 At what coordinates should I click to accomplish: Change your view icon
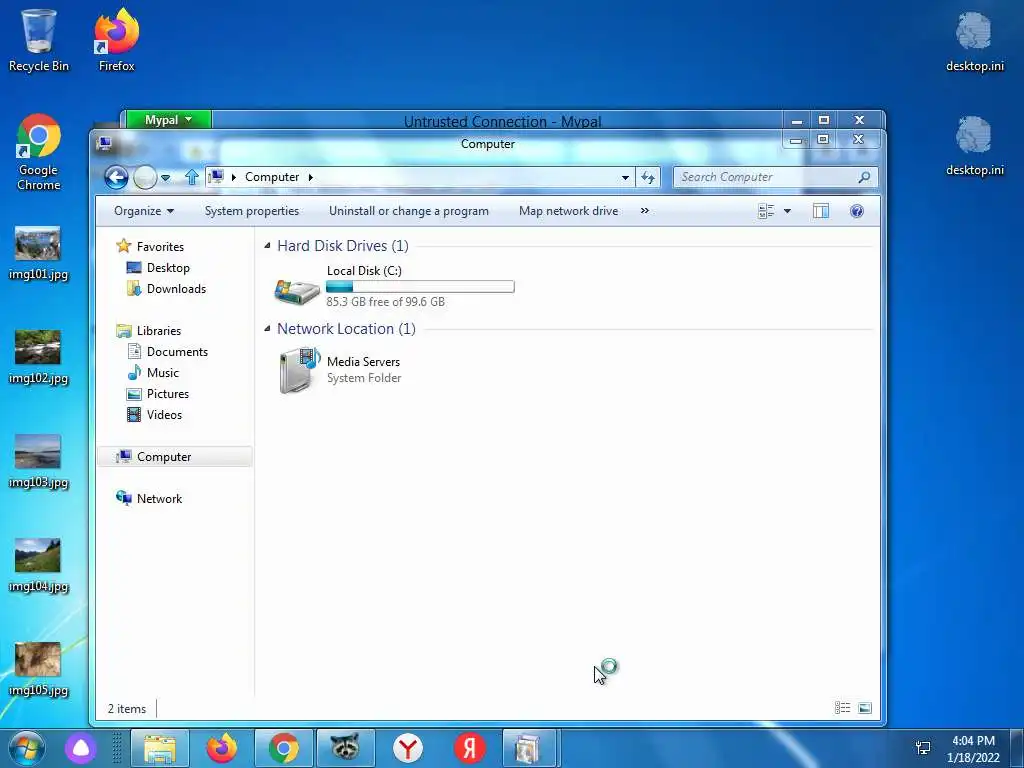coord(766,211)
